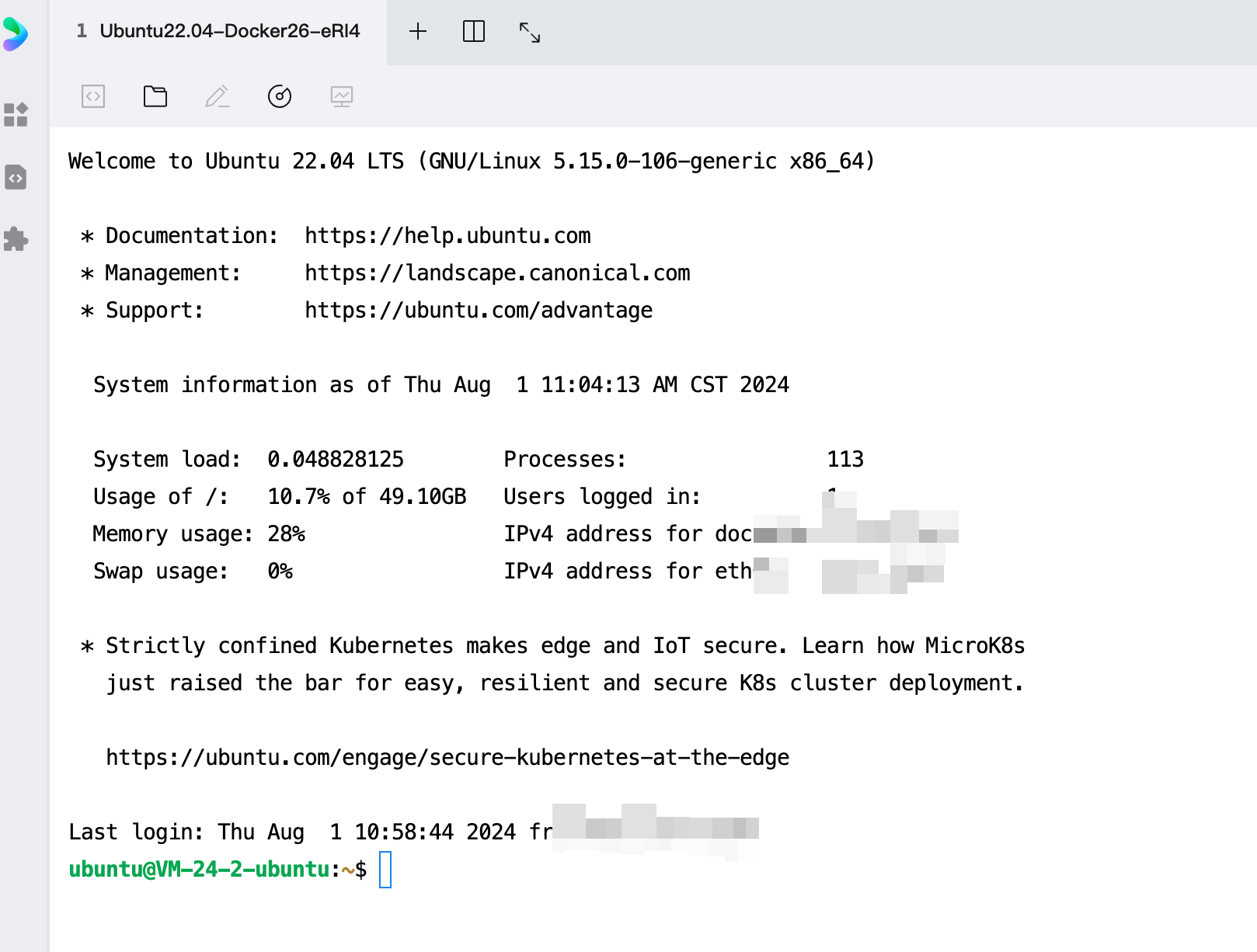Click the 'System information as of' line
1257x952 pixels.
[441, 384]
